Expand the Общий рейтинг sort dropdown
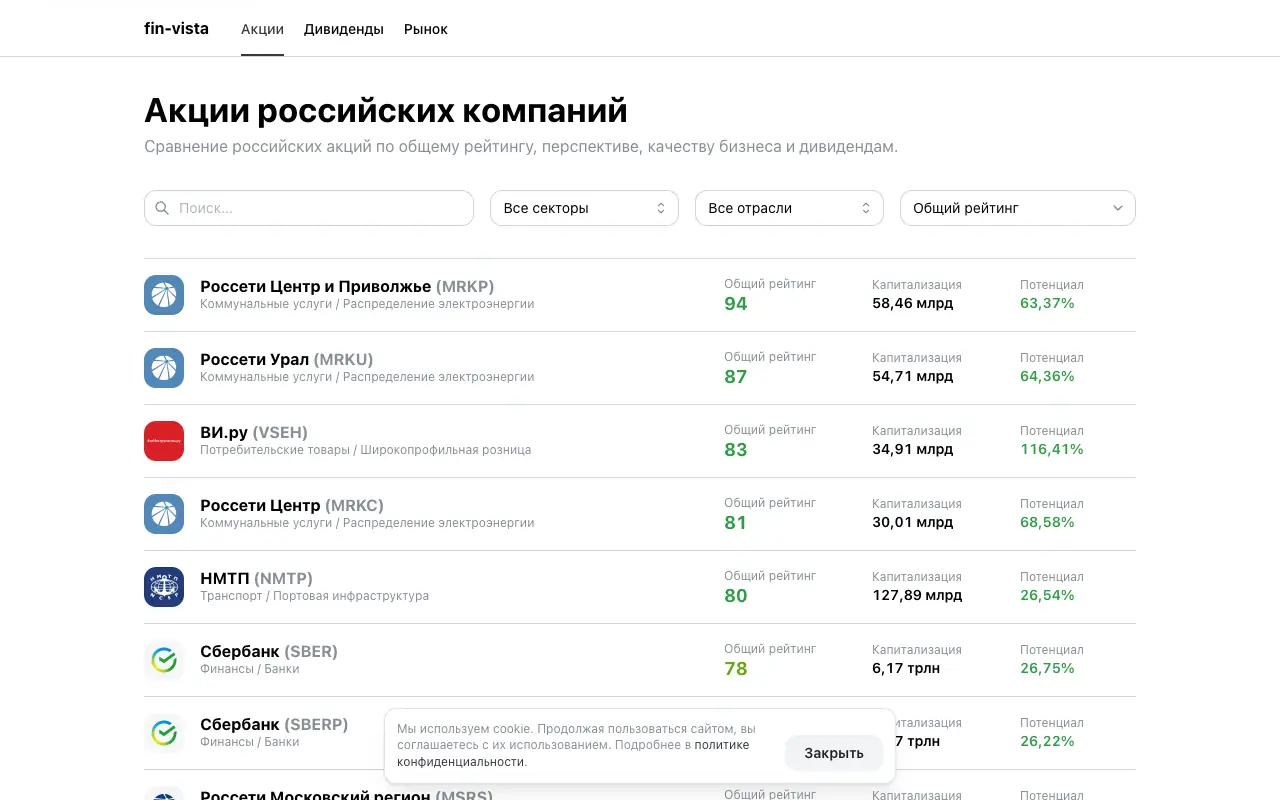 coord(1018,208)
